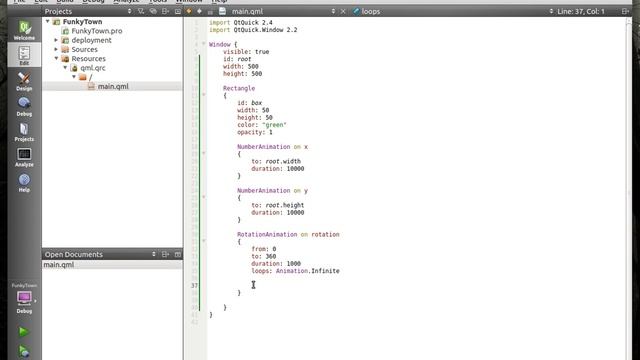
Task: Click the editor vertical scrollbar
Action: [x=629, y=189]
